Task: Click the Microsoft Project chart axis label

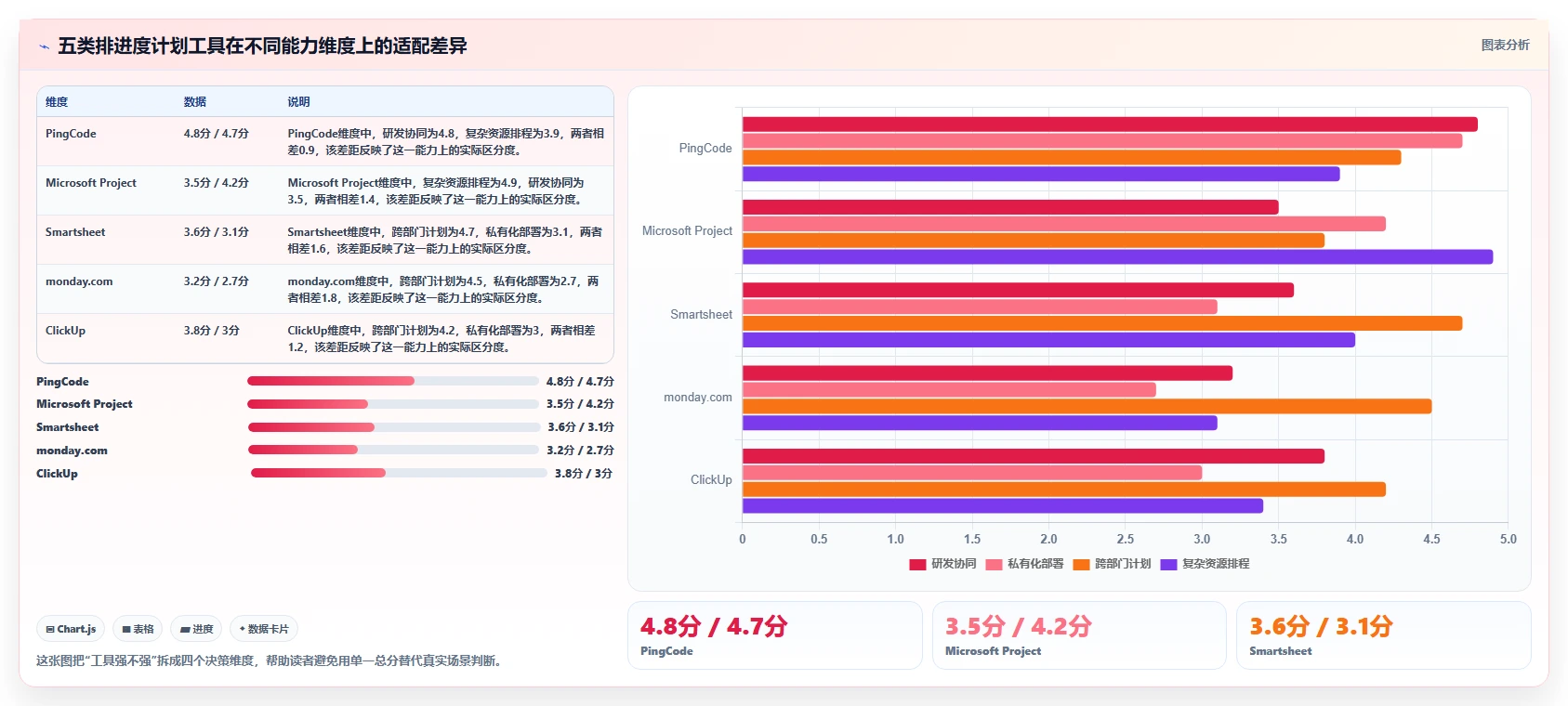Action: 687,231
